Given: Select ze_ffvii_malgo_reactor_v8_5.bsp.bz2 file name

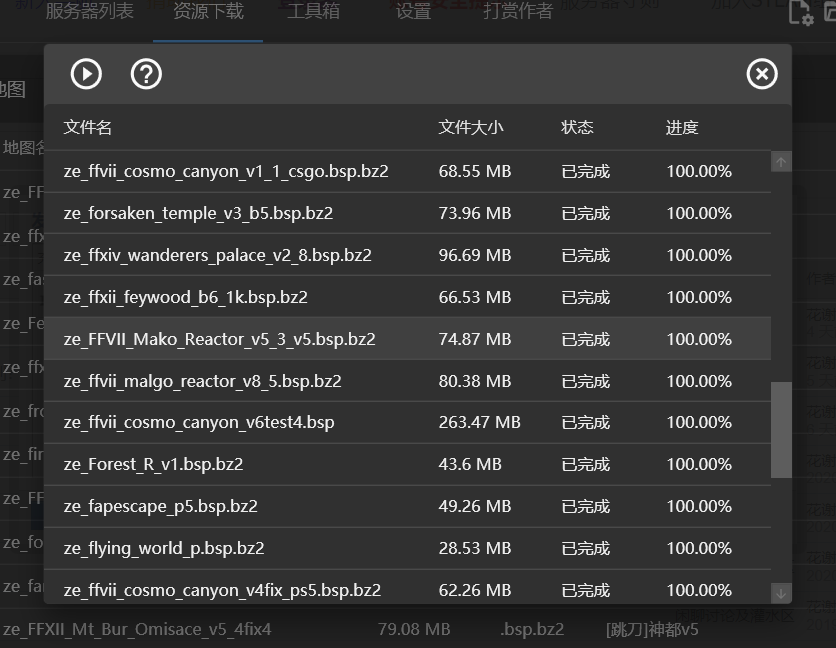Looking at the screenshot, I should tap(203, 381).
